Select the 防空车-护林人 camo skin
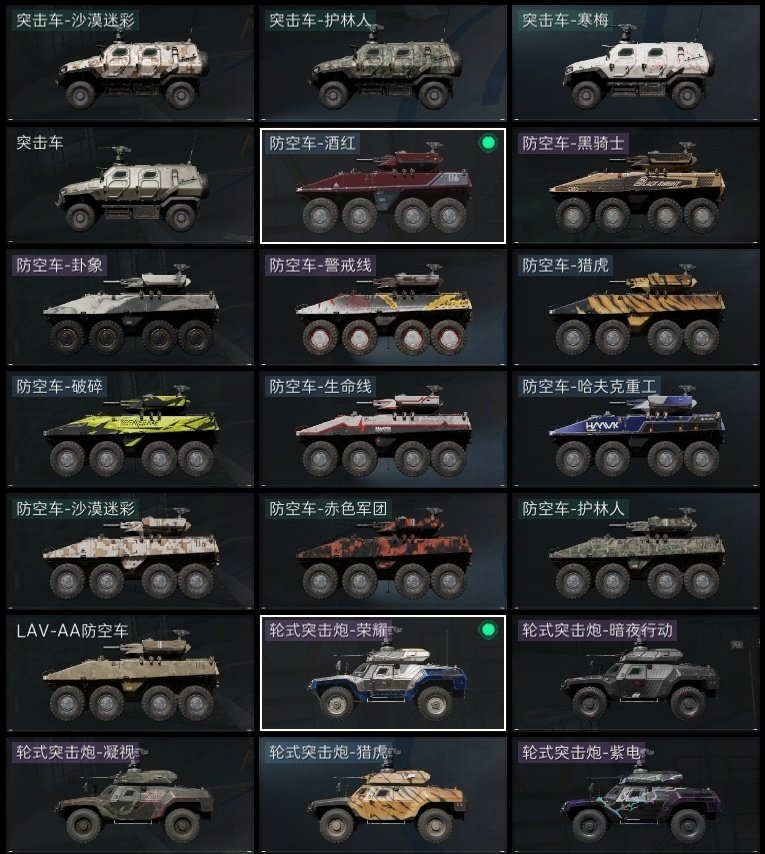 tap(635, 551)
